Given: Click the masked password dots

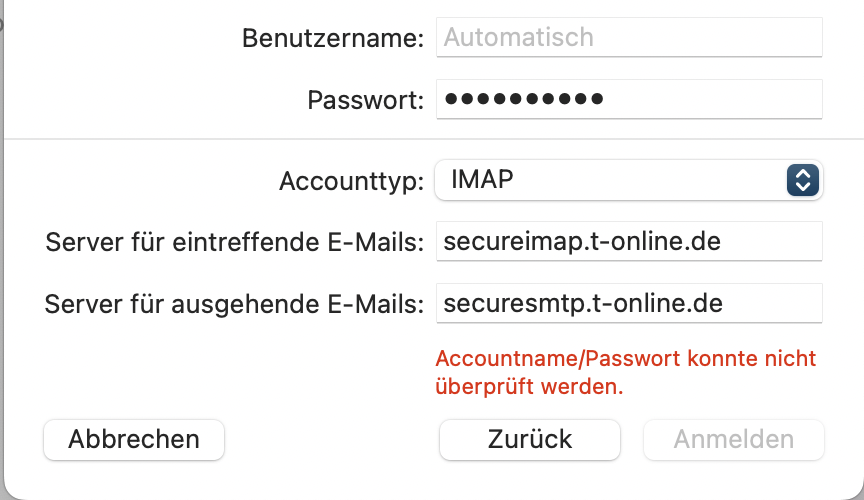Looking at the screenshot, I should 524,99.
